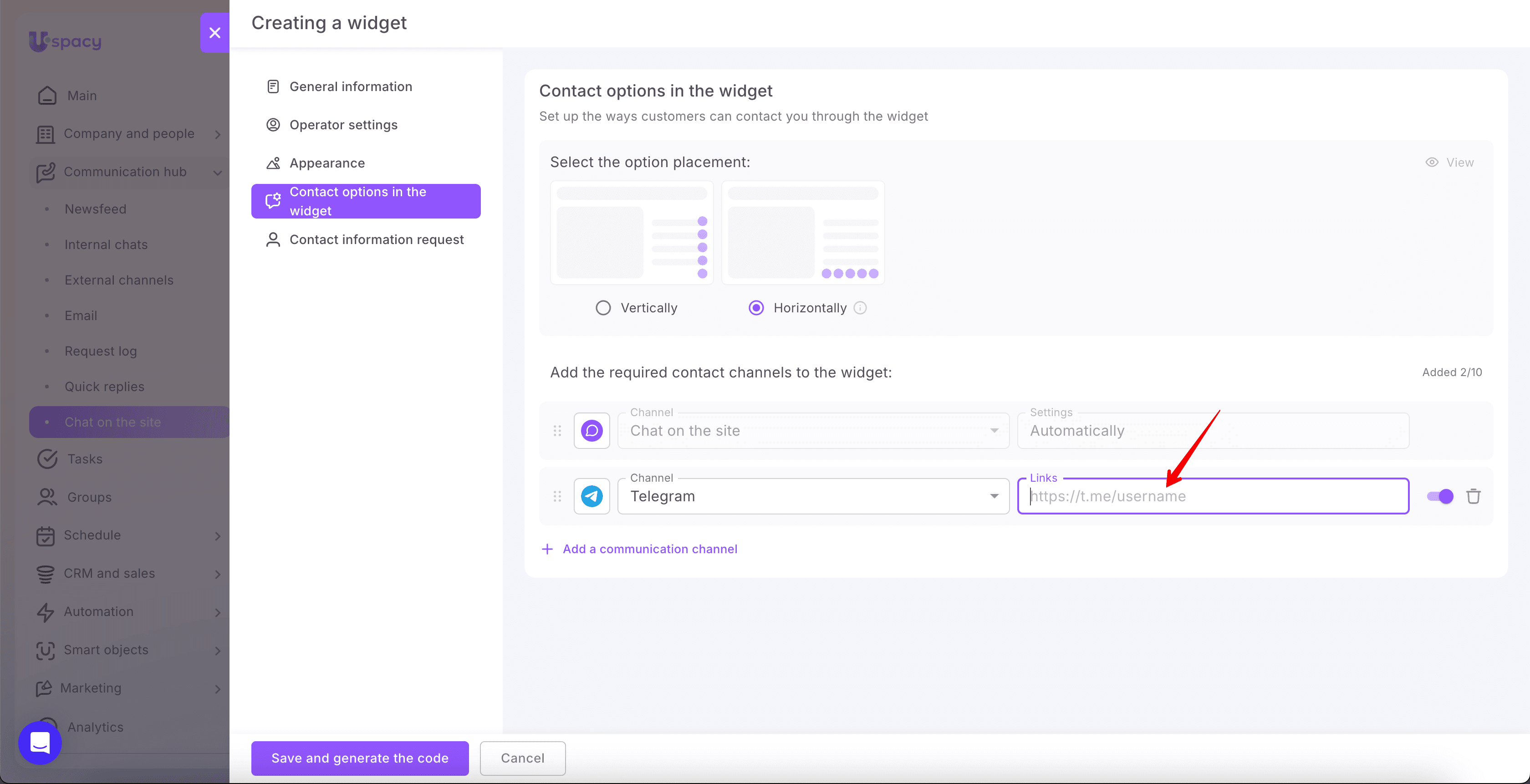
Task: Select the Vertically radio button
Action: click(x=603, y=308)
